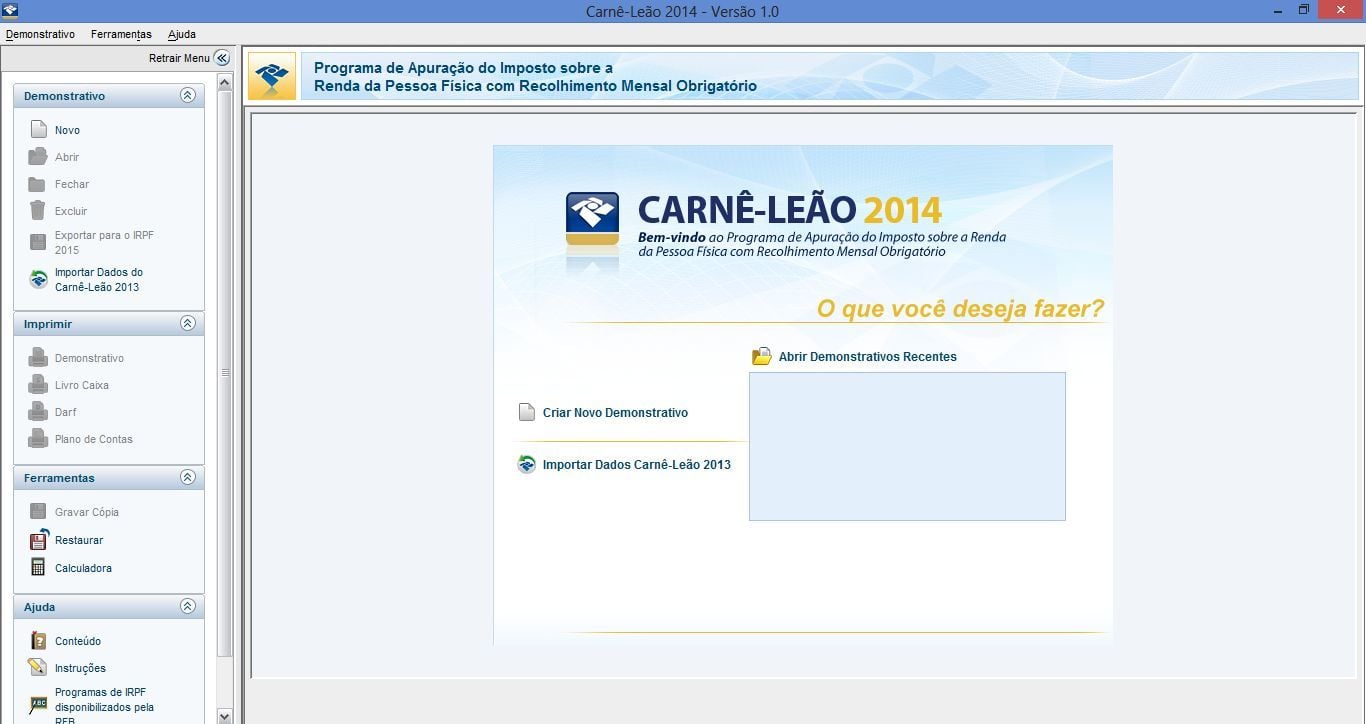Restore down the Carnê-Leão 2014 window
The width and height of the screenshot is (1366, 724).
[x=1304, y=10]
